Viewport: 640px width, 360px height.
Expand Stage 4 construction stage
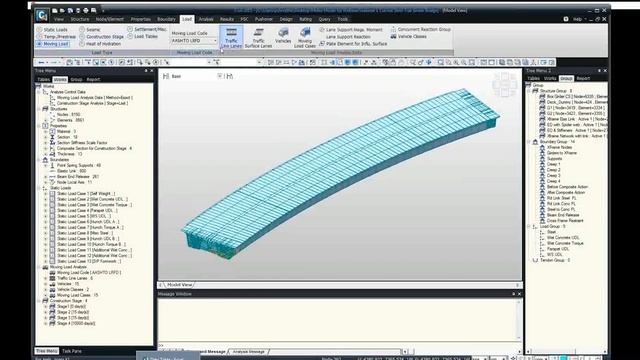pyautogui.click(x=46, y=323)
